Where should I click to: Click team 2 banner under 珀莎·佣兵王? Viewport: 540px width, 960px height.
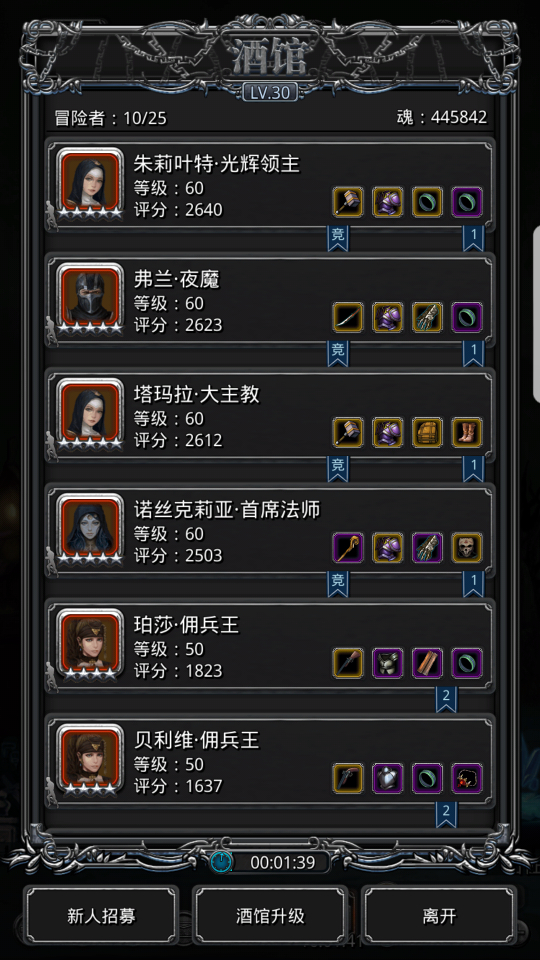446,699
